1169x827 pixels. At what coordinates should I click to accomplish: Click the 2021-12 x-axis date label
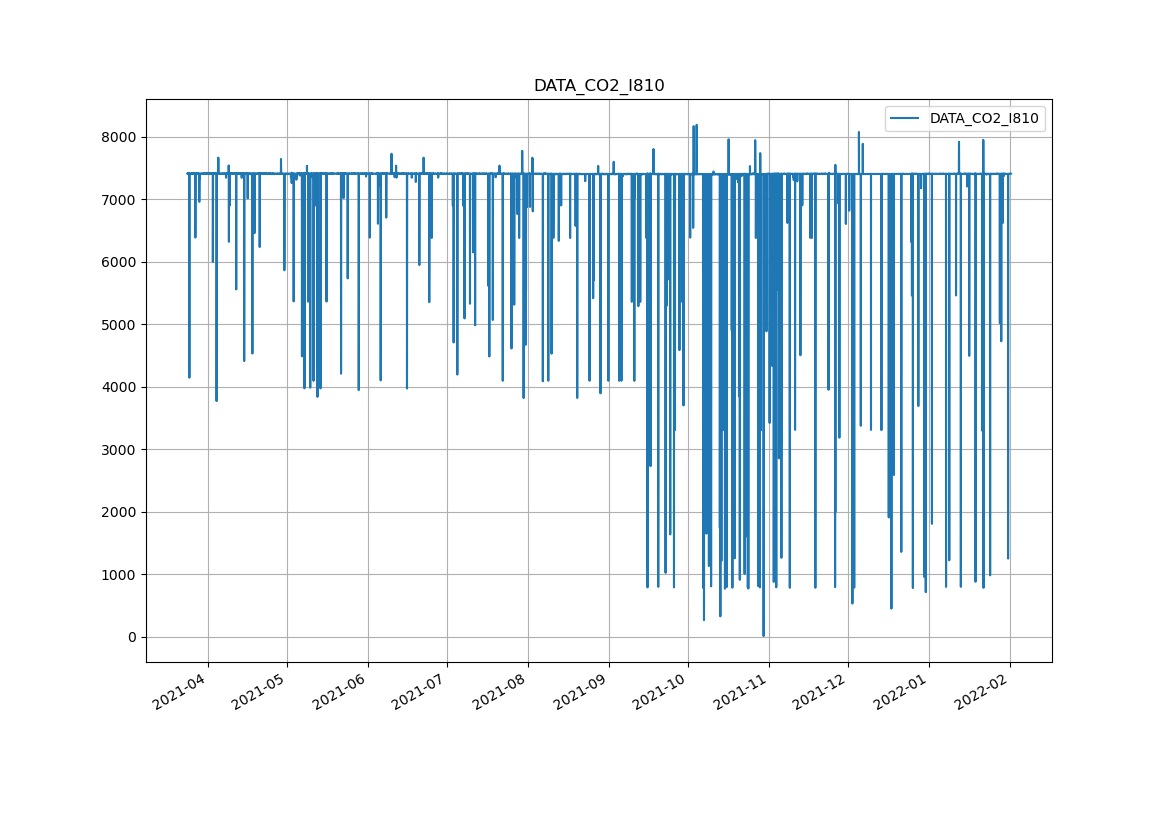[823, 690]
